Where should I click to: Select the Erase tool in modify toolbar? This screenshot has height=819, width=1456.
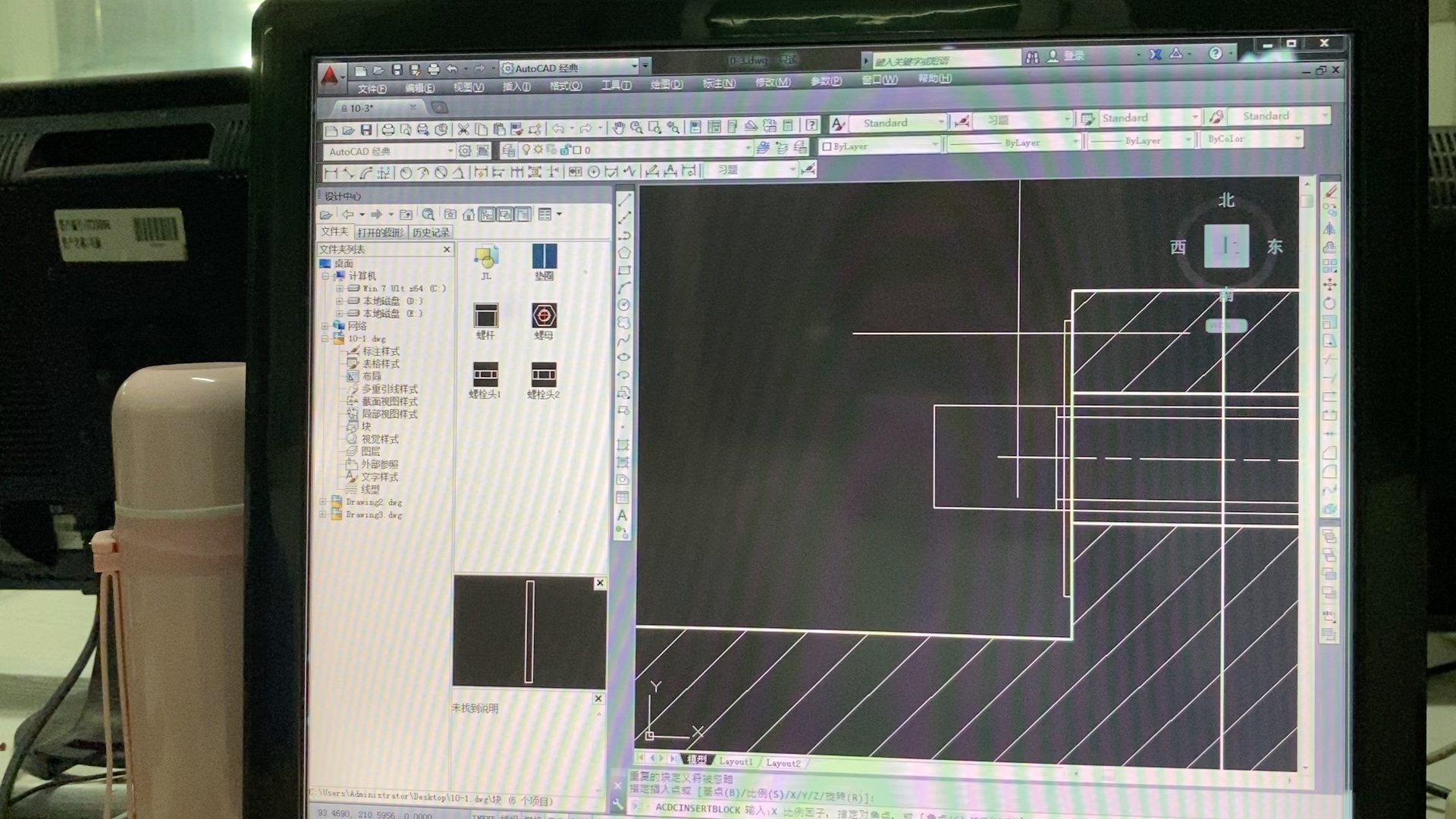(x=1330, y=193)
